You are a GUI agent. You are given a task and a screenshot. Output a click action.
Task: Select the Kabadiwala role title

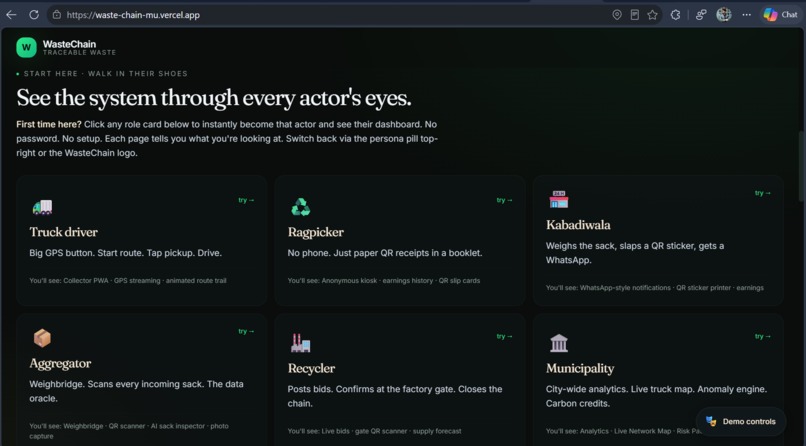(x=578, y=225)
